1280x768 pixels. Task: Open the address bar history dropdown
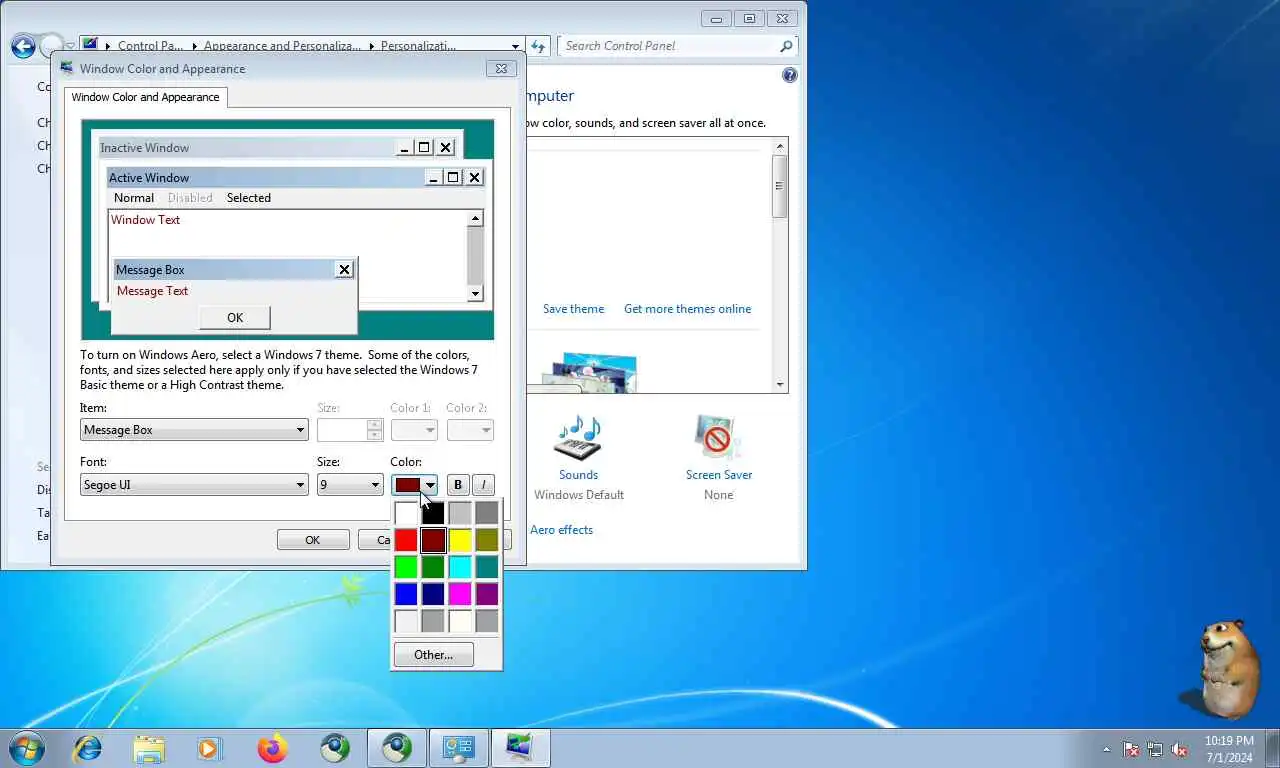[516, 46]
